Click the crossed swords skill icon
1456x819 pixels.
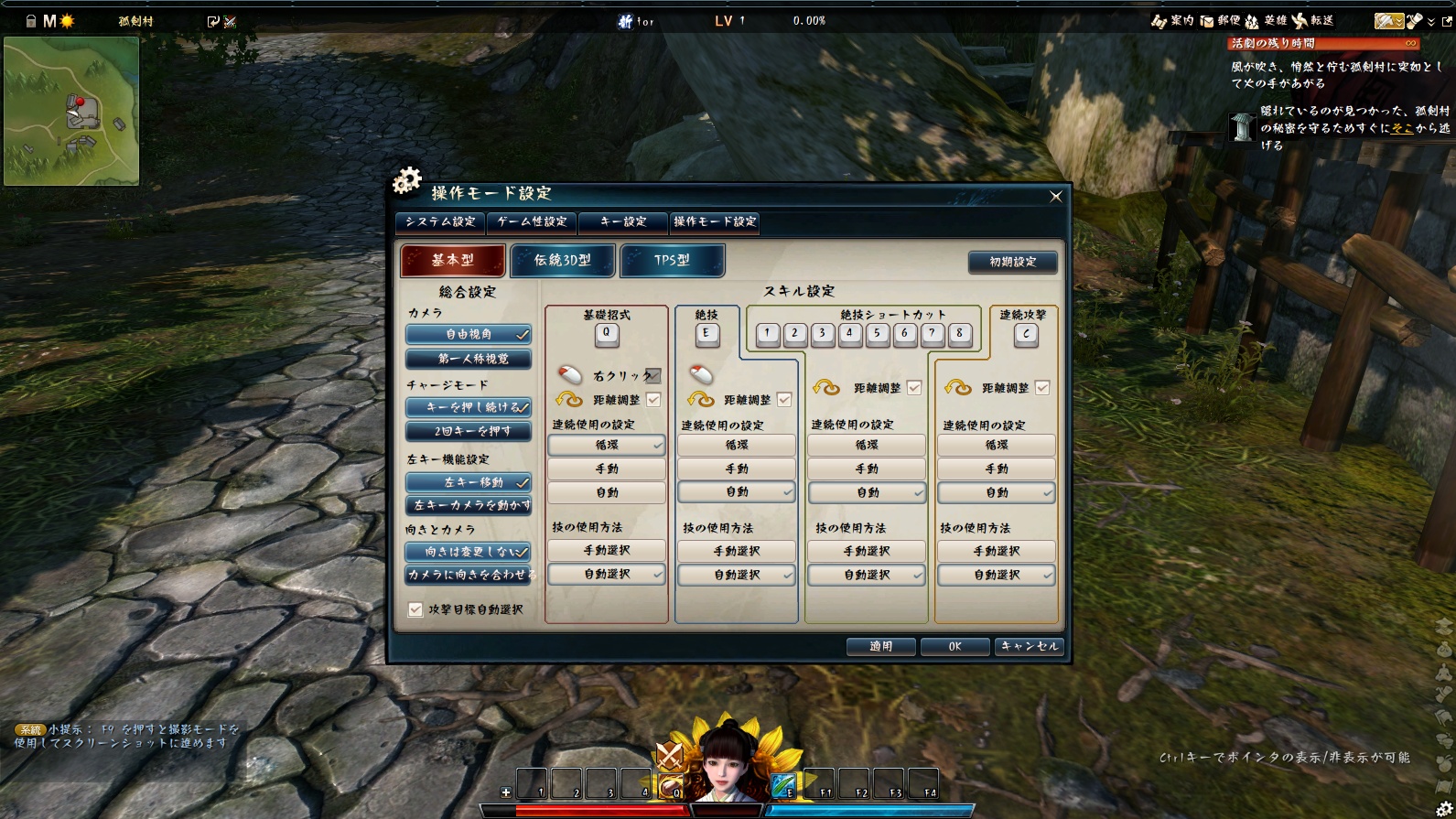click(x=669, y=756)
